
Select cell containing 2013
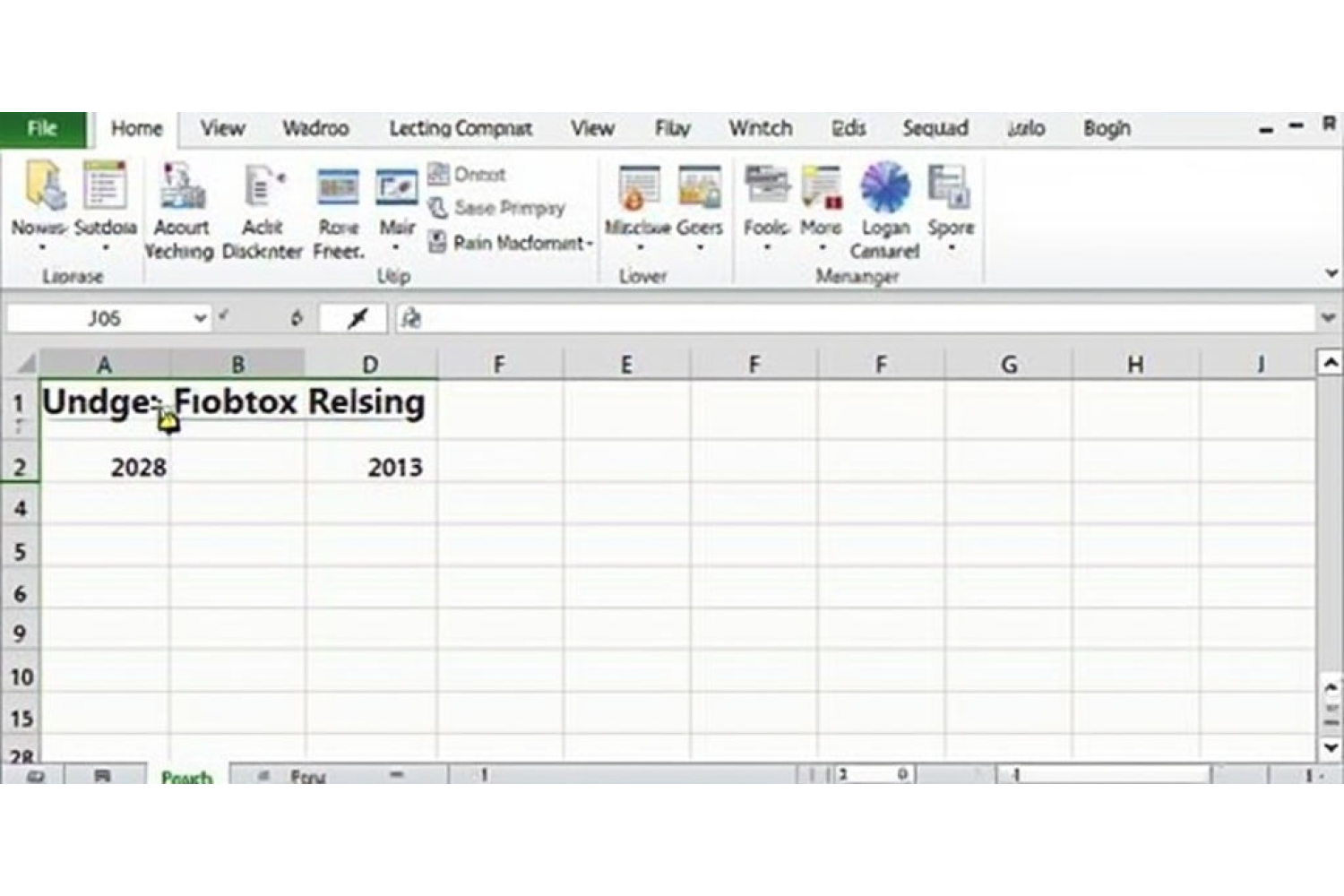371,467
